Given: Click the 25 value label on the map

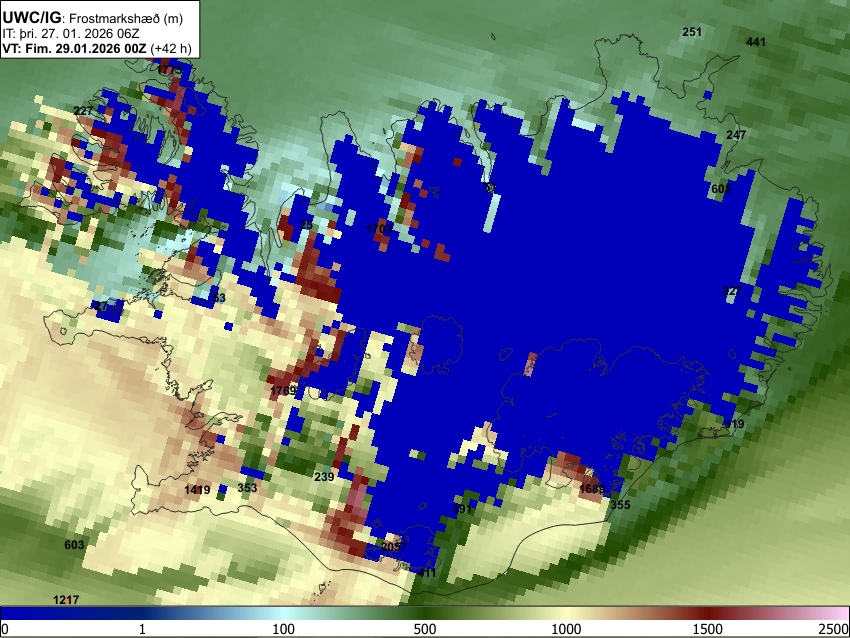Looking at the screenshot, I should click(x=306, y=224).
